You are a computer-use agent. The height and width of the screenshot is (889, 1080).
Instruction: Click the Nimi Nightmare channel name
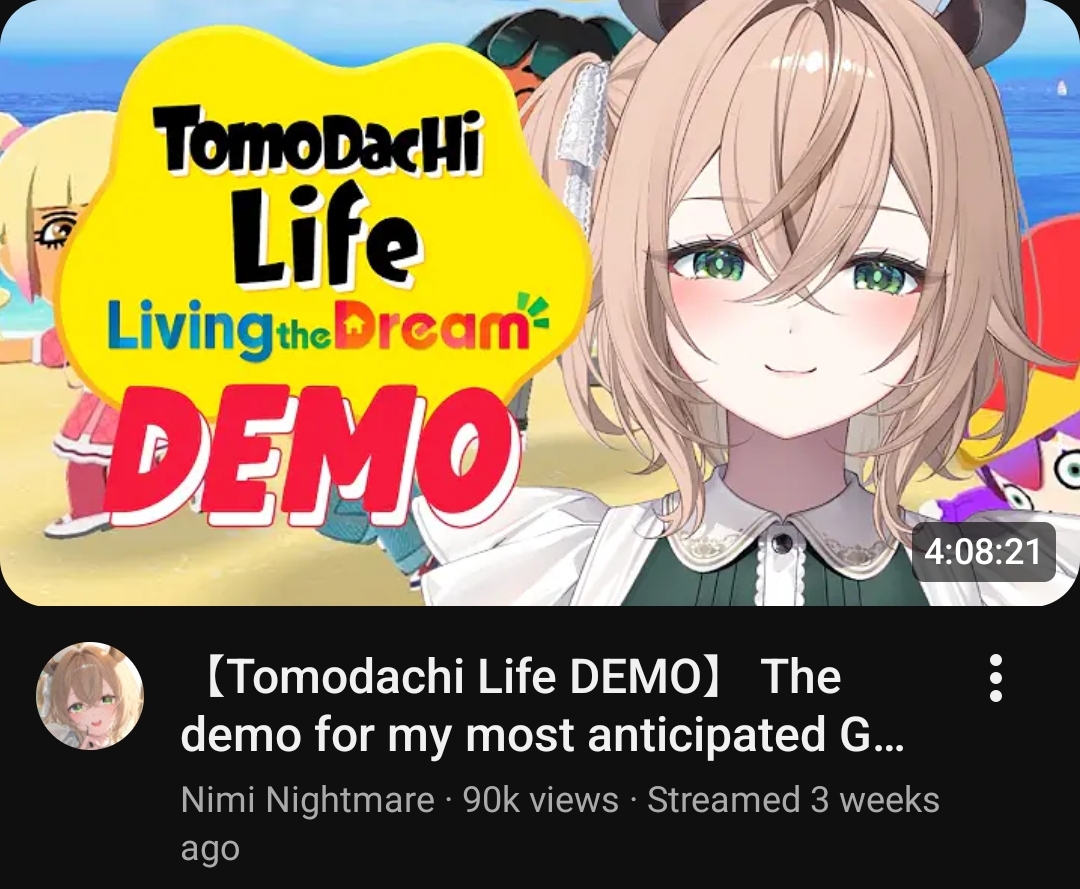307,799
